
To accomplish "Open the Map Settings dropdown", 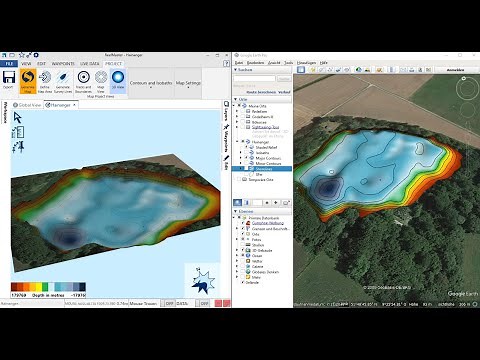I will click(x=188, y=83).
